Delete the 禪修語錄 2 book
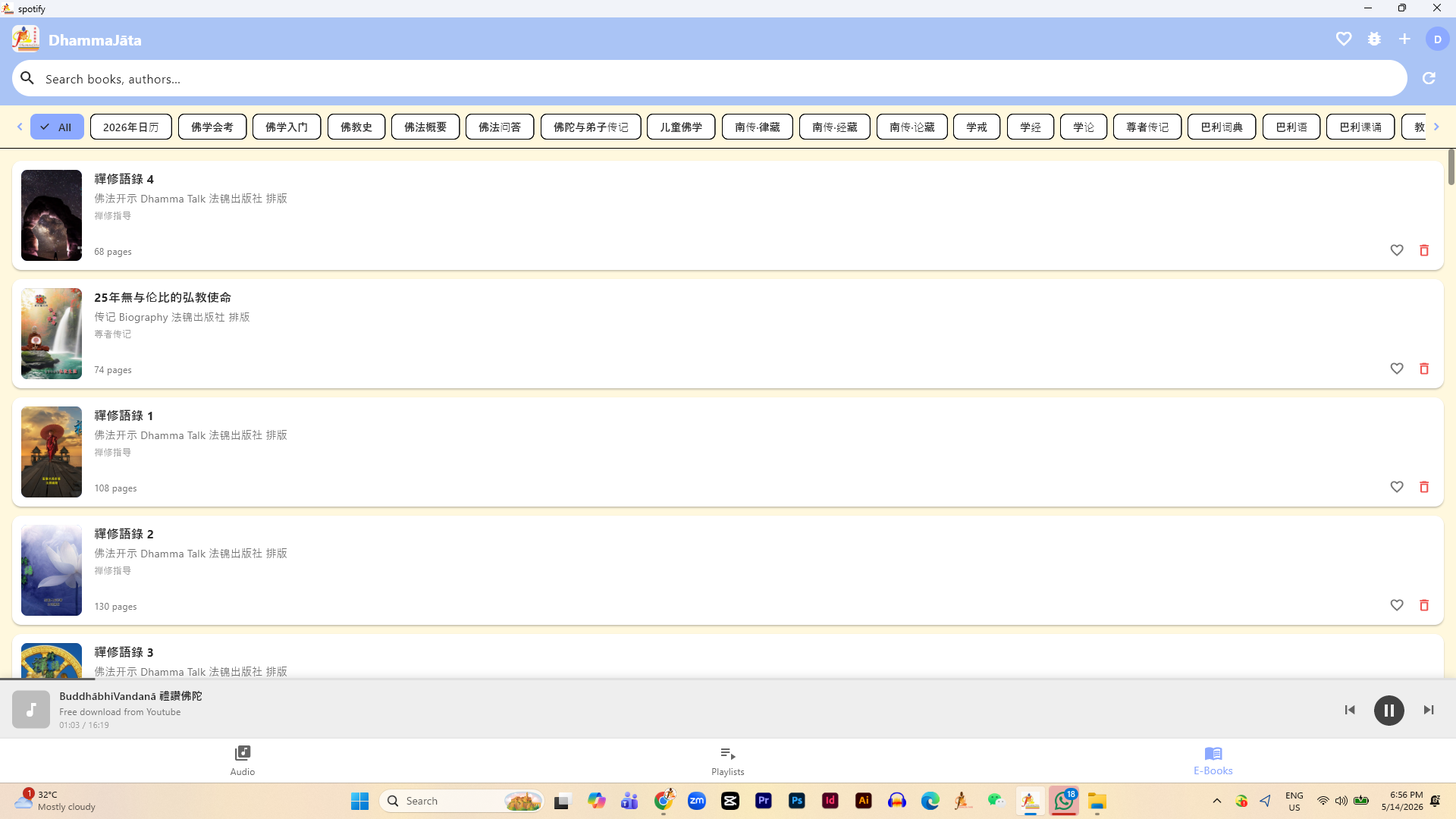Viewport: 1456px width, 819px height. (x=1424, y=605)
